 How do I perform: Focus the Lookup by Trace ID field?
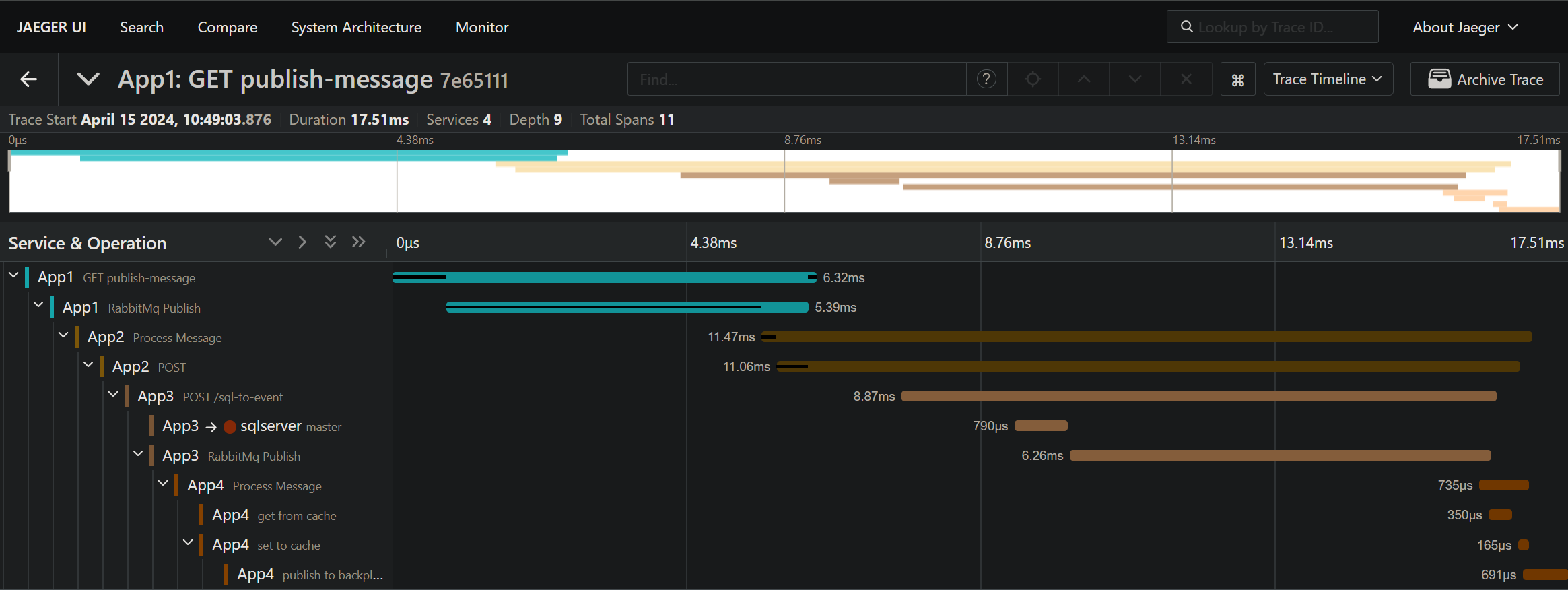[1272, 27]
